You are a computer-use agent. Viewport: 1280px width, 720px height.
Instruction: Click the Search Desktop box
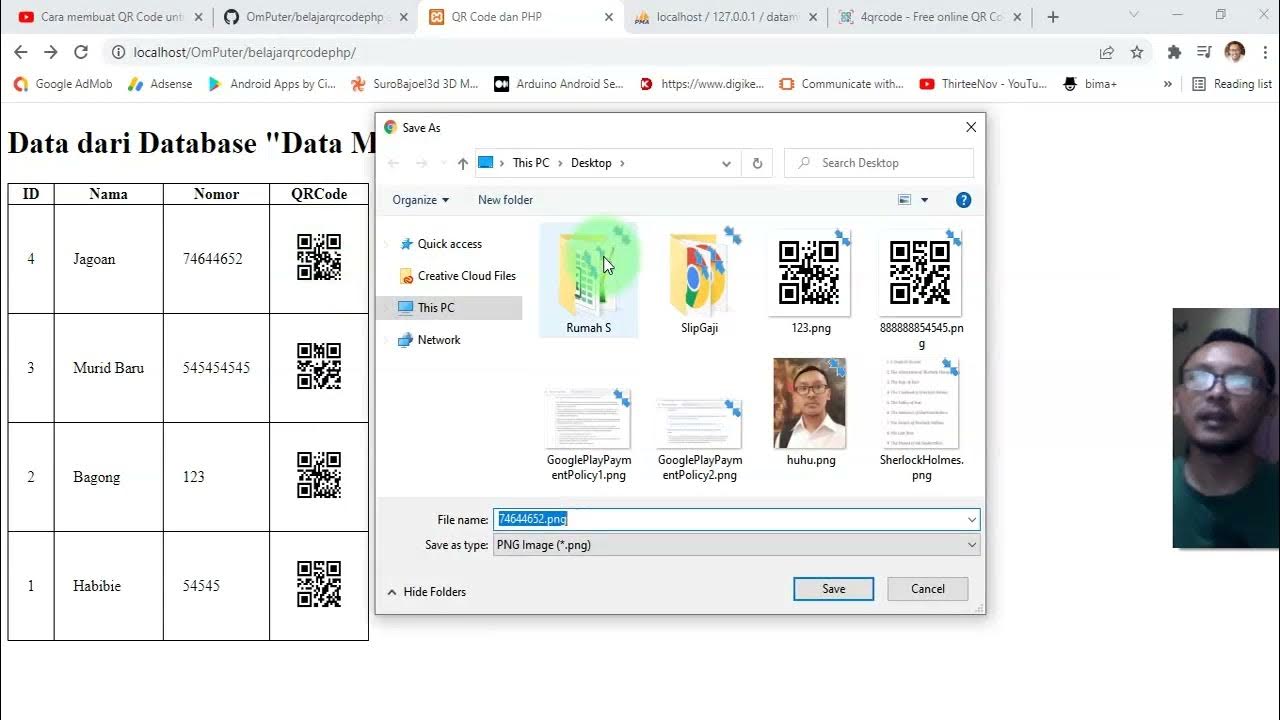tap(879, 163)
